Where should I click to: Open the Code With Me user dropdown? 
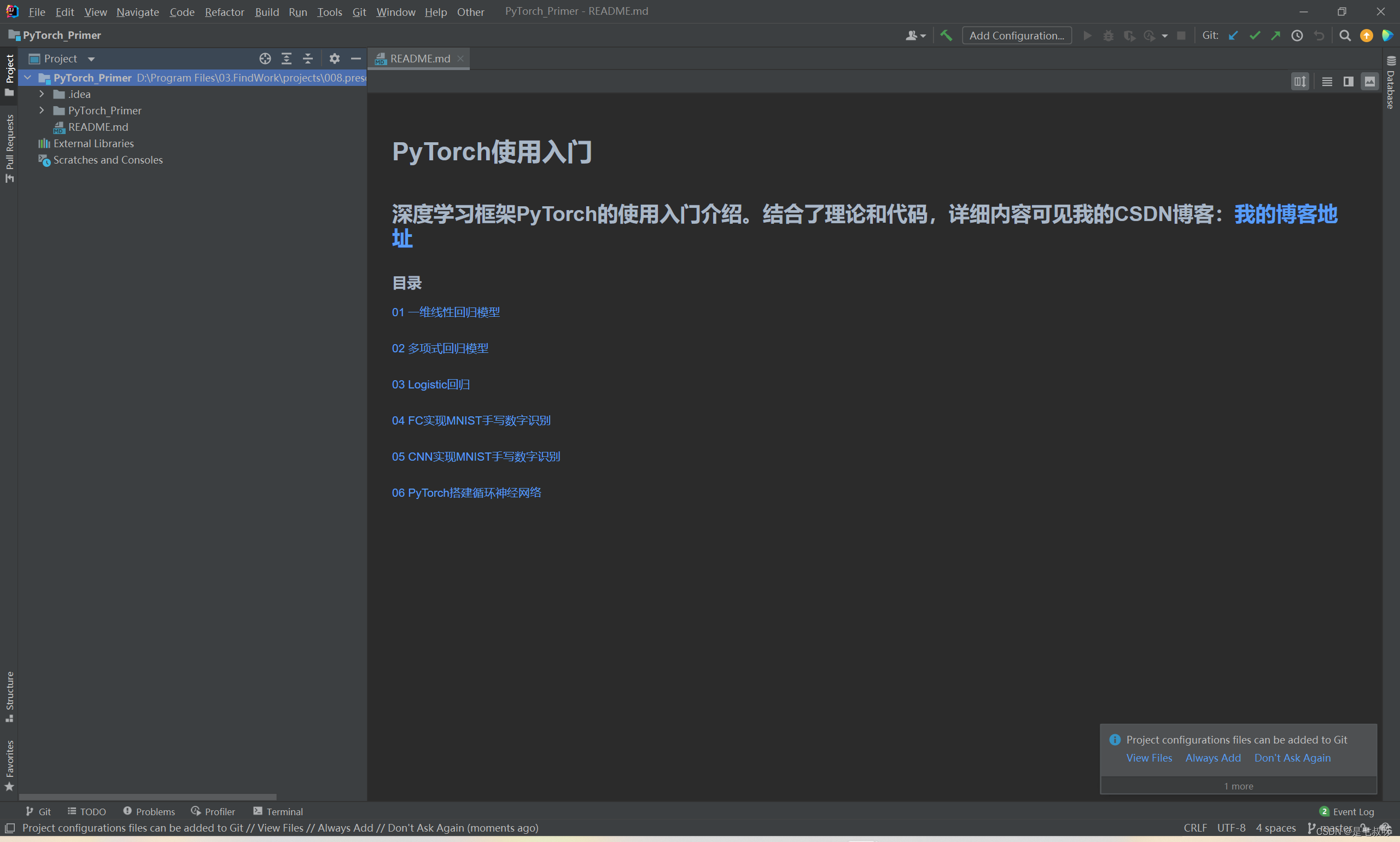pyautogui.click(x=915, y=35)
